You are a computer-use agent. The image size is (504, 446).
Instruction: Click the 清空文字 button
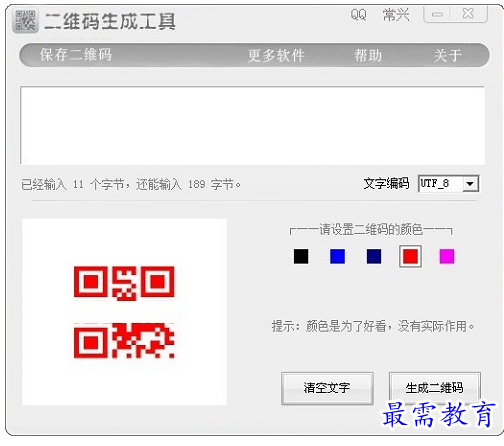pos(327,388)
